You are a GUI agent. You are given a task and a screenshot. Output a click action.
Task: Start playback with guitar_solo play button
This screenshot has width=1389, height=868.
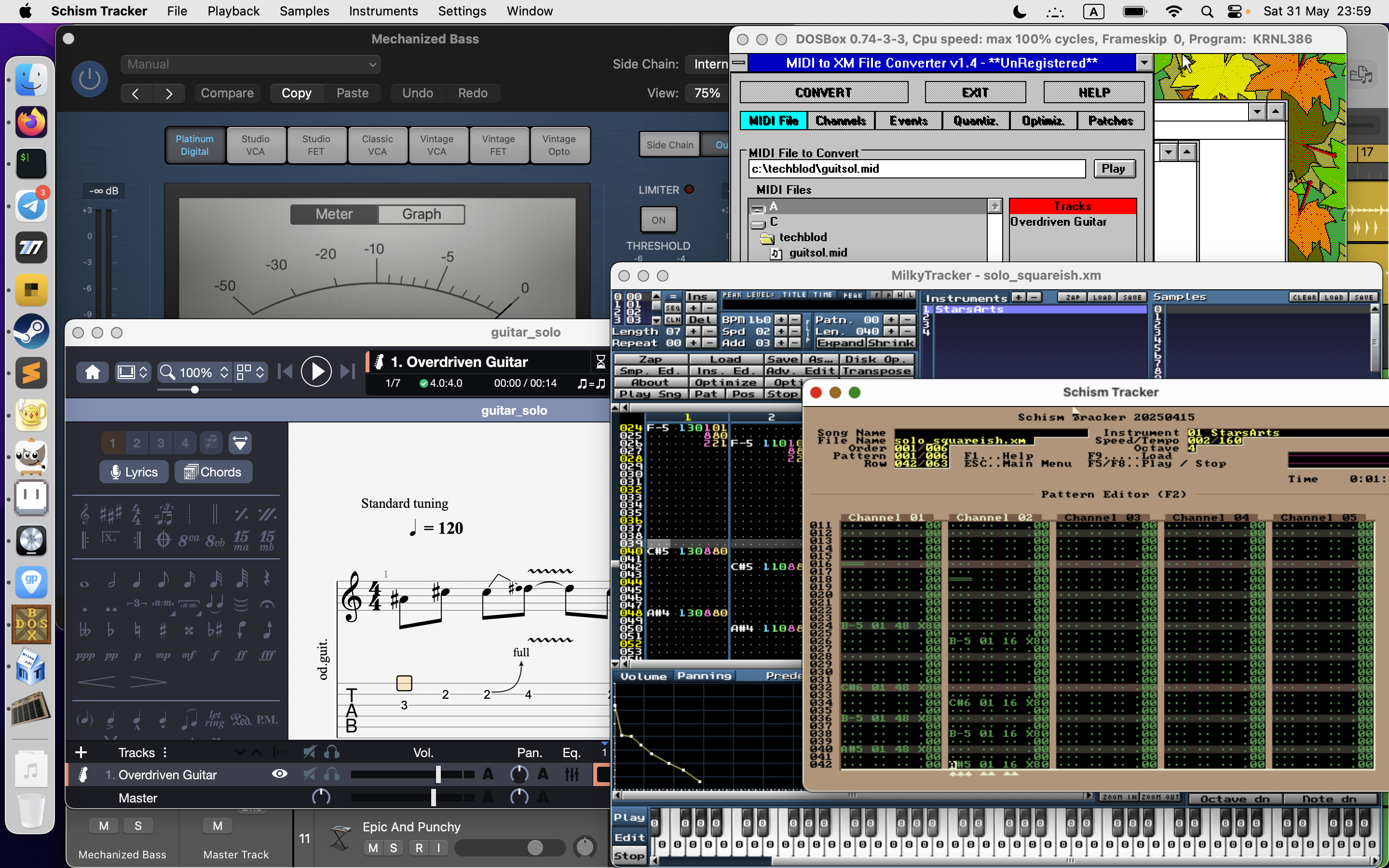pyautogui.click(x=316, y=371)
